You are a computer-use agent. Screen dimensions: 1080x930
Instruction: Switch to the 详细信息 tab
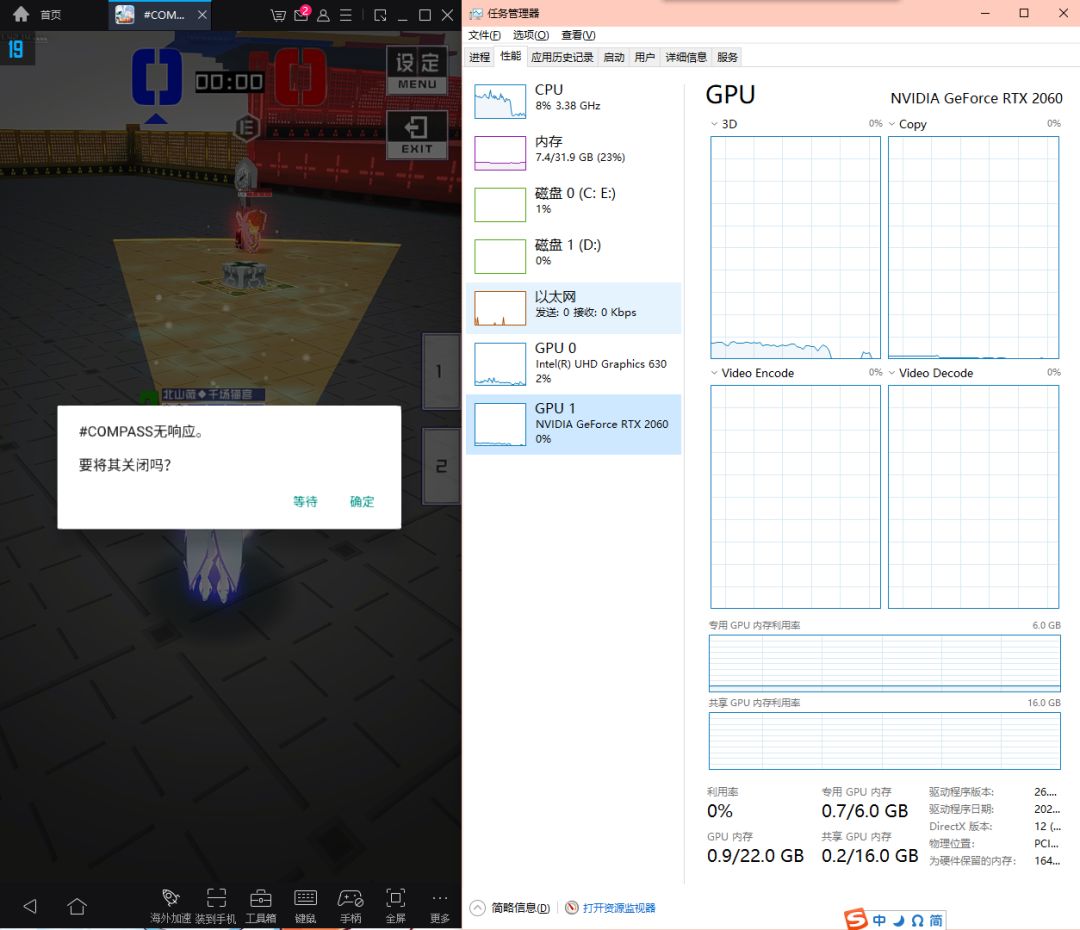click(686, 57)
